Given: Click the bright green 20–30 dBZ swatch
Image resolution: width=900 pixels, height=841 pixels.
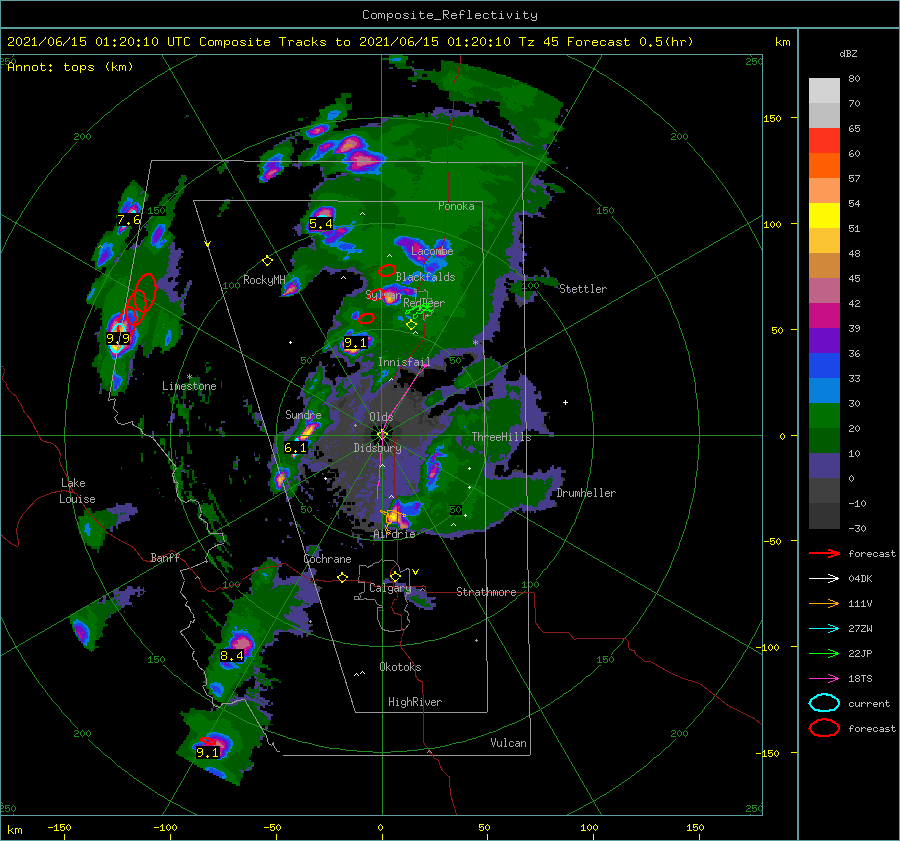Looking at the screenshot, I should [824, 416].
